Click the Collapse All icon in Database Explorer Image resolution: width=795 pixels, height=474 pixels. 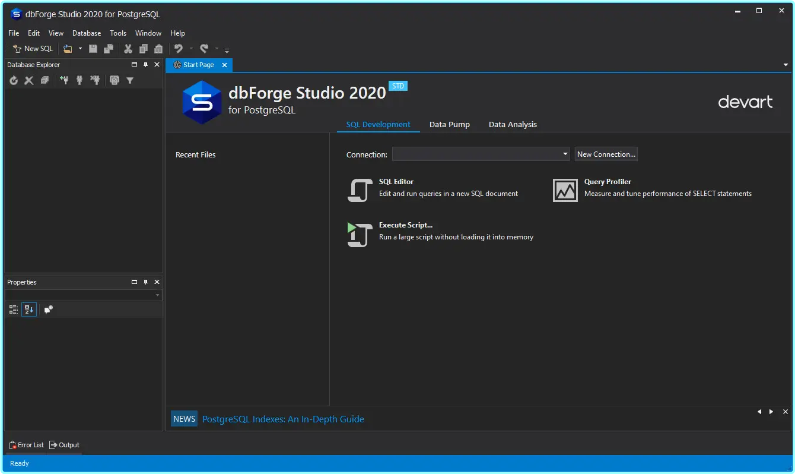(x=45, y=80)
